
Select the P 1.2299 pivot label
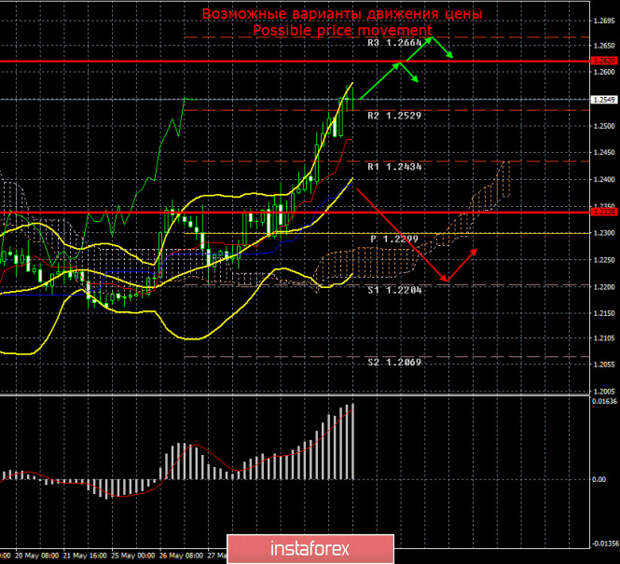[397, 239]
